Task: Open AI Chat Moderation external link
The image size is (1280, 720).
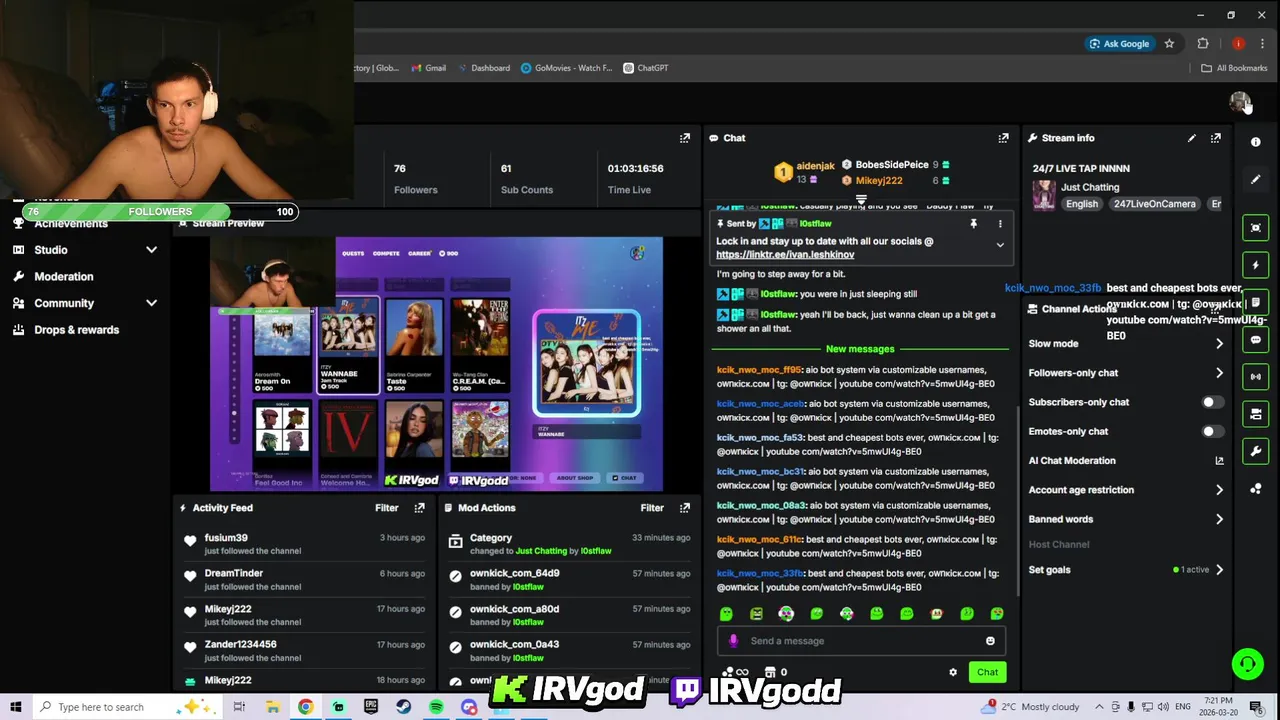Action: click(x=1219, y=461)
